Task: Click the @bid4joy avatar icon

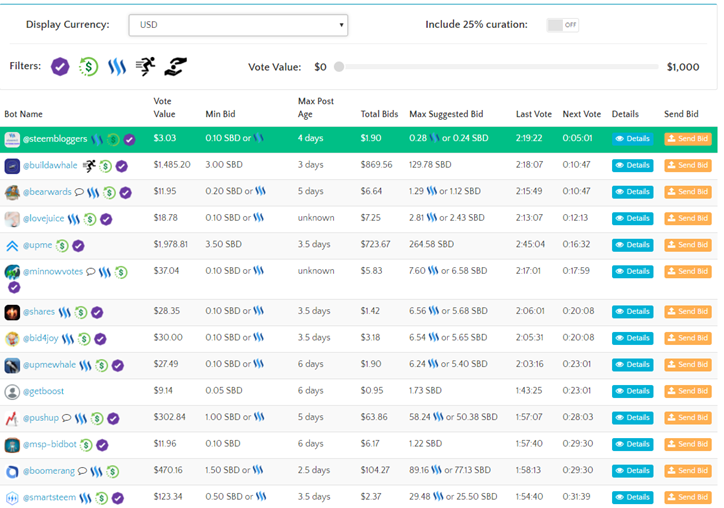Action: (x=12, y=339)
